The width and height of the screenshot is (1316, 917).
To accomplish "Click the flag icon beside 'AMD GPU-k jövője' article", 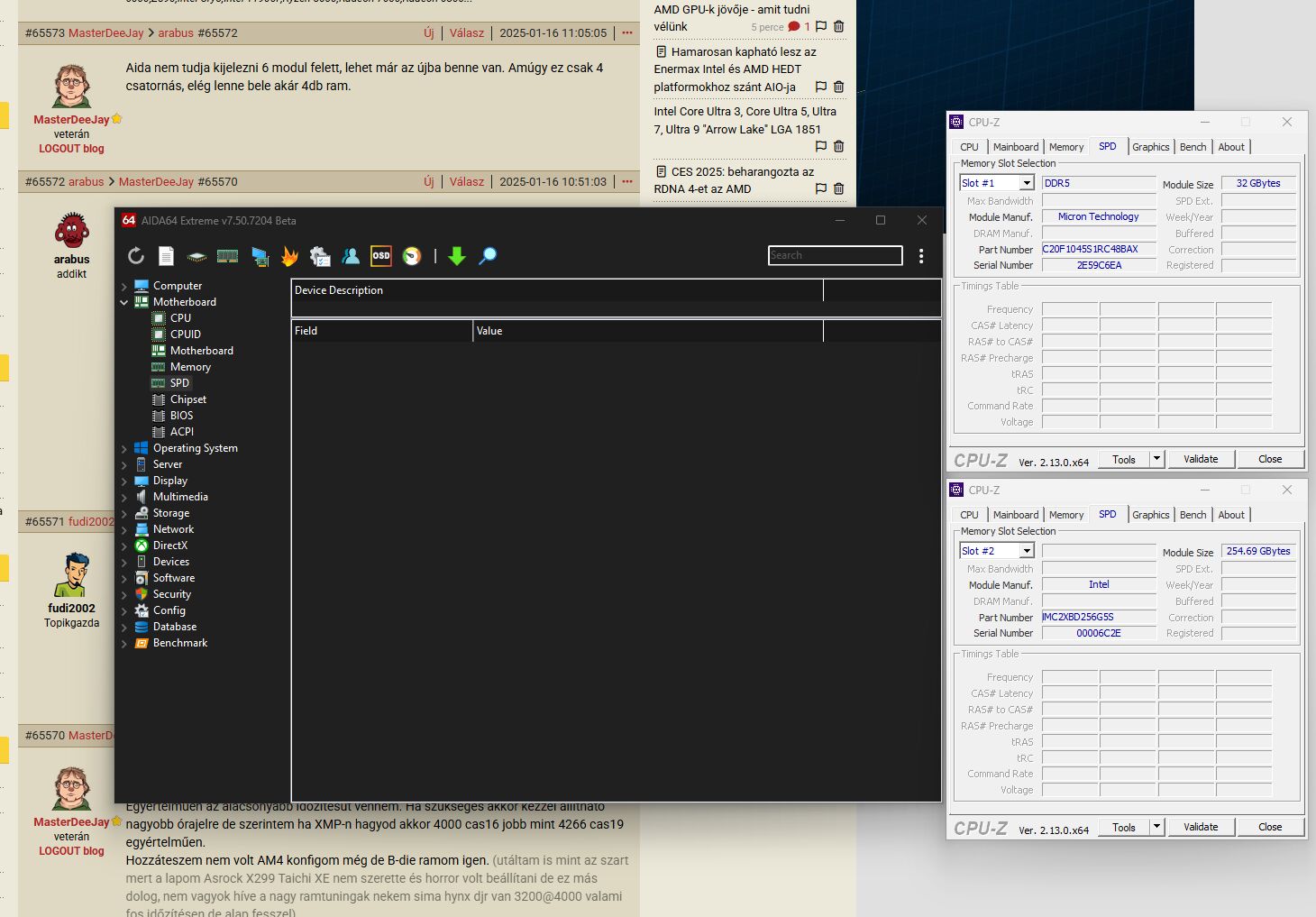I will pyautogui.click(x=821, y=27).
